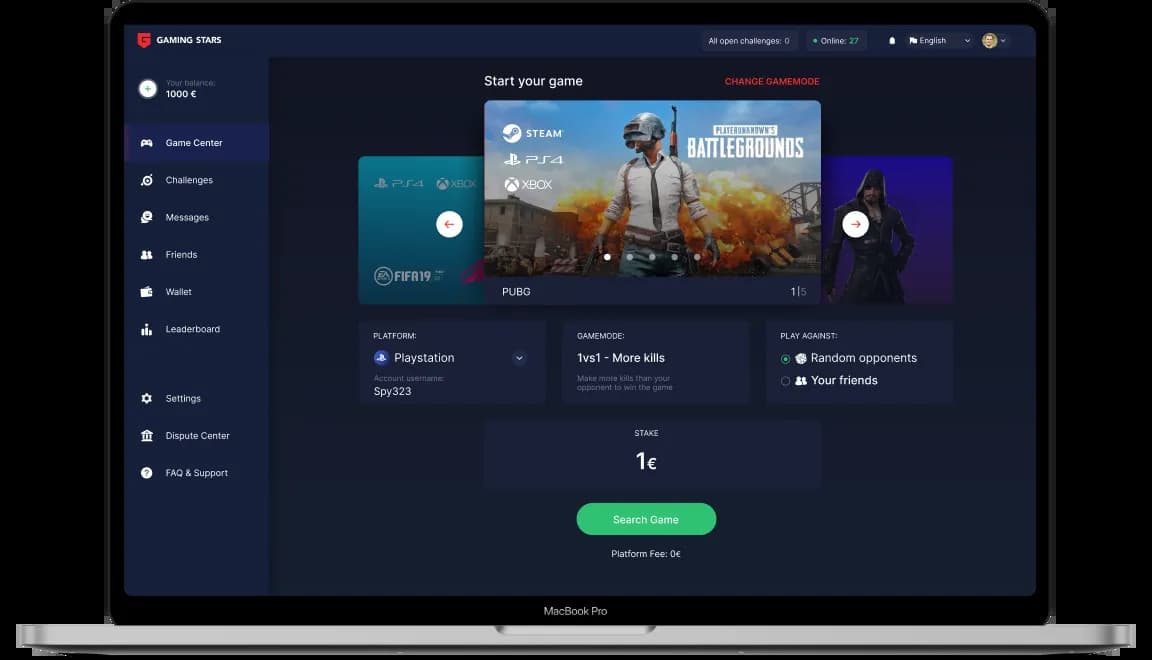Click the Playstation icon in Platform box
The height and width of the screenshot is (660, 1152).
pyautogui.click(x=381, y=358)
